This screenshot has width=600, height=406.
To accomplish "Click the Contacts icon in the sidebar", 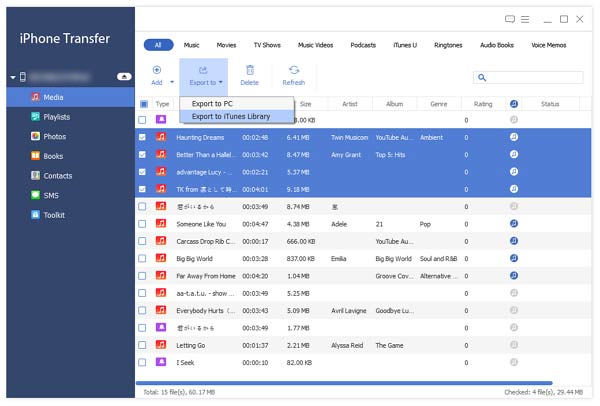I will 35,175.
